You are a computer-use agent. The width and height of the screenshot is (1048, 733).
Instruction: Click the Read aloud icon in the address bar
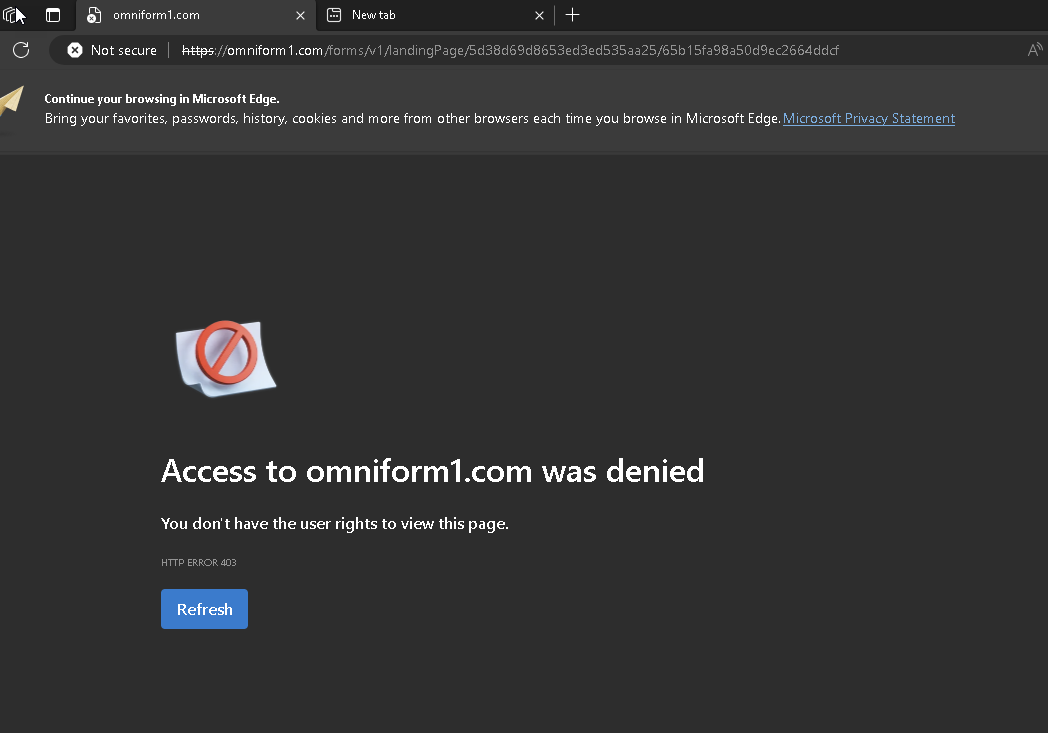[1035, 50]
